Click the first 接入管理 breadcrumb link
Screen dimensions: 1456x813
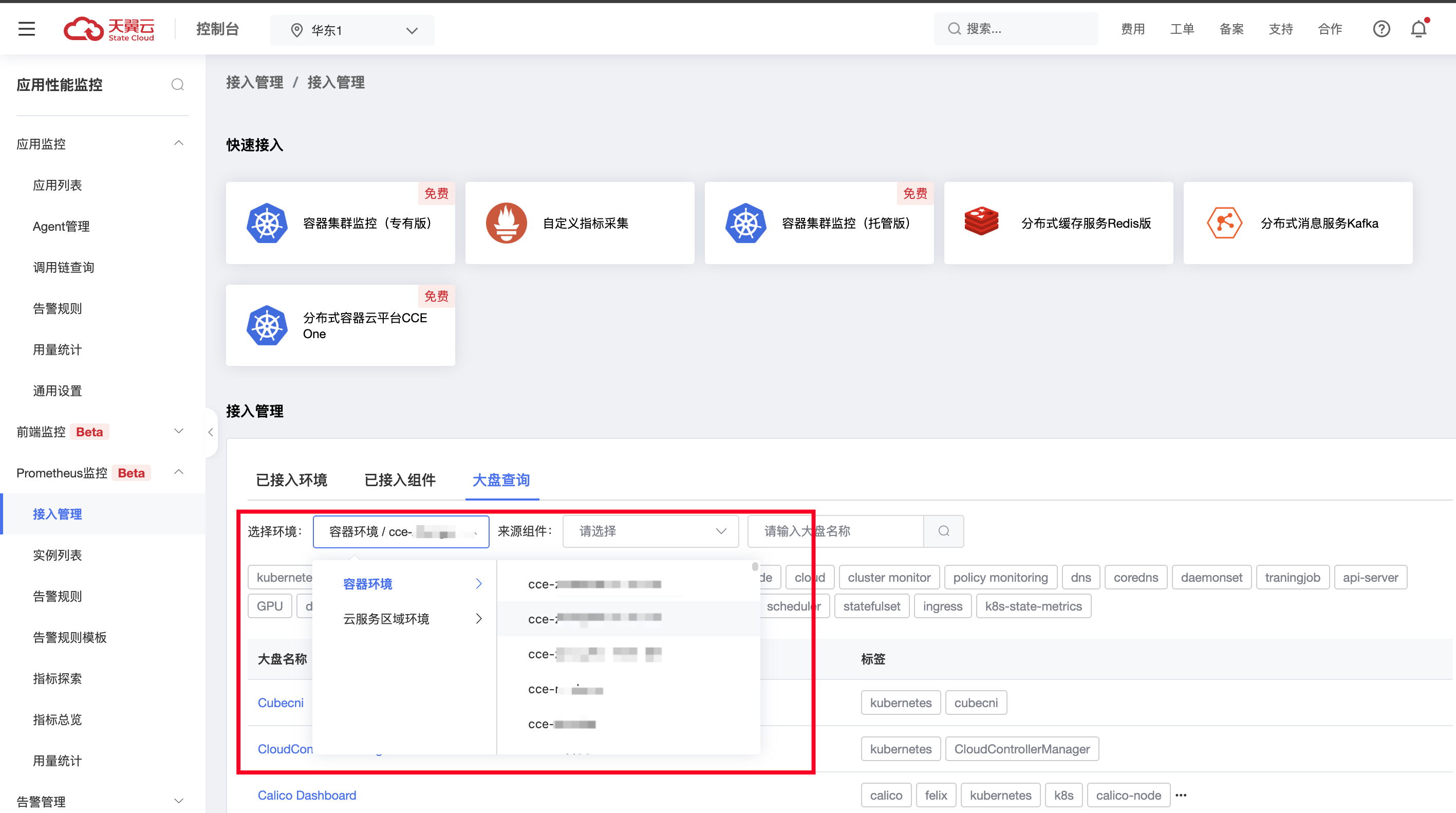[255, 83]
